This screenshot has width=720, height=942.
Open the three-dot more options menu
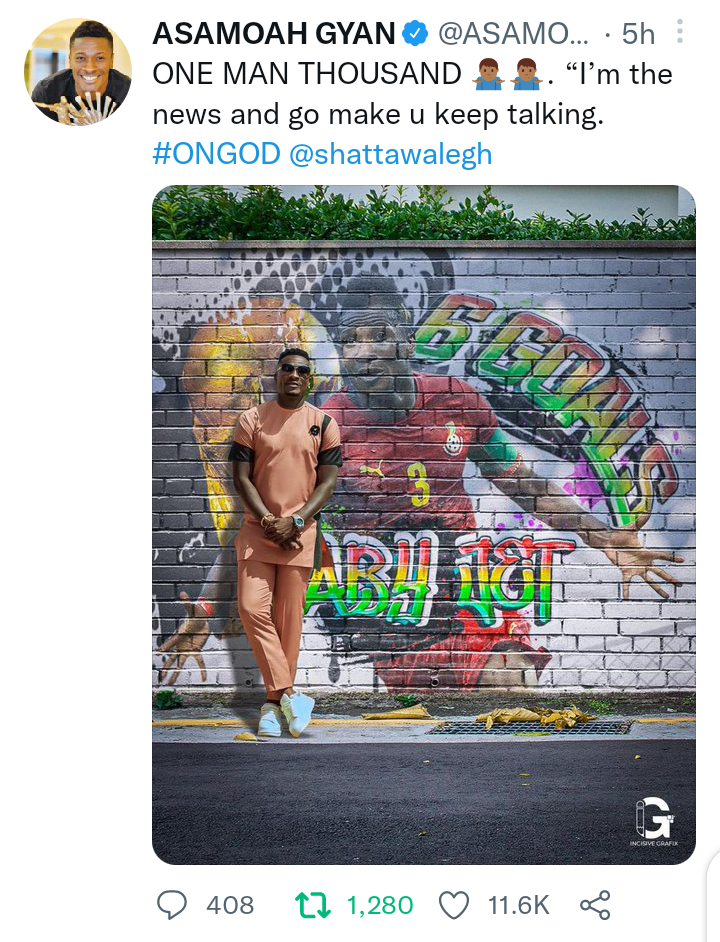pos(680,31)
